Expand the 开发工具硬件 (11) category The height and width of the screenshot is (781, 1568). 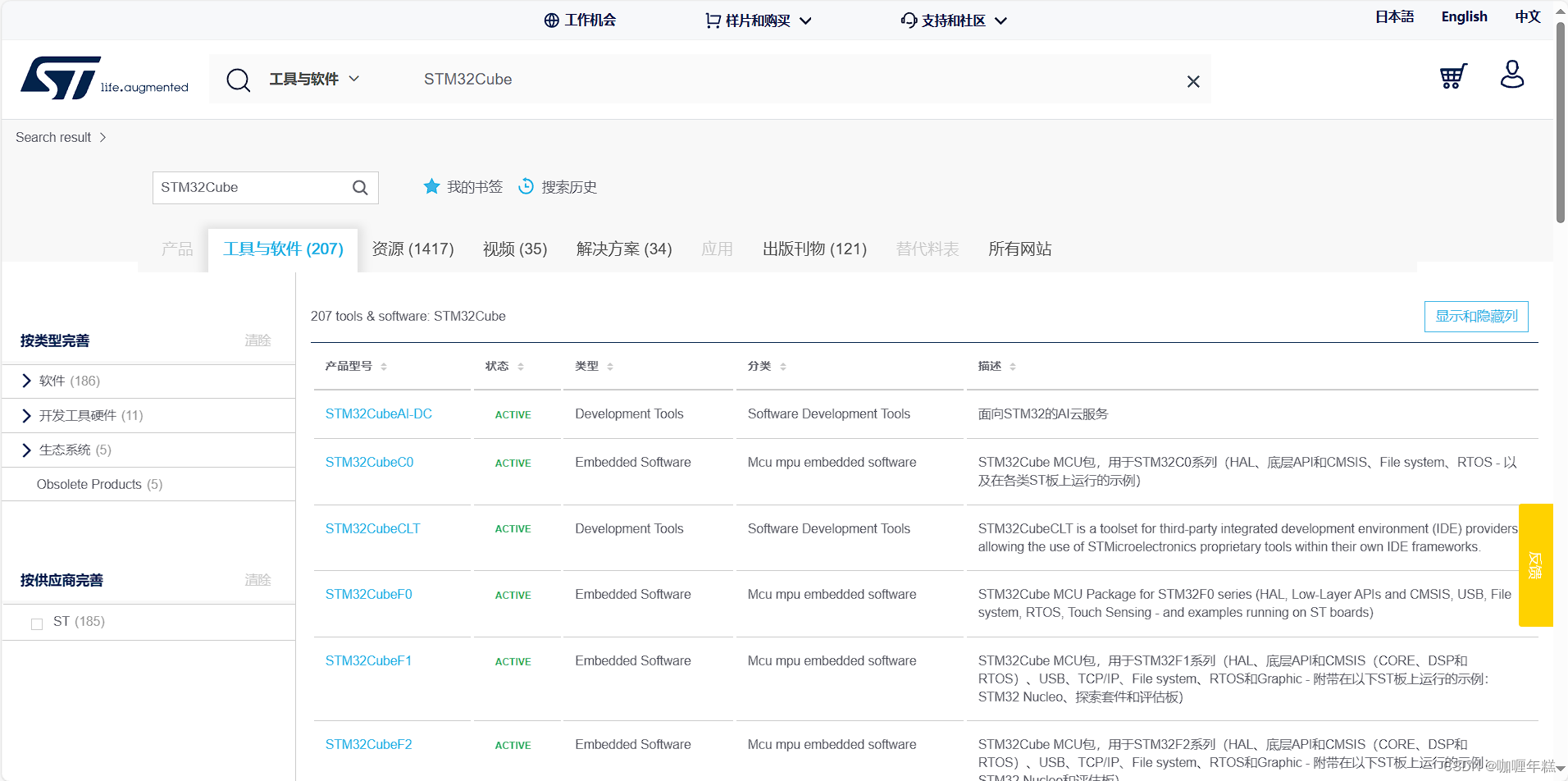tap(26, 415)
